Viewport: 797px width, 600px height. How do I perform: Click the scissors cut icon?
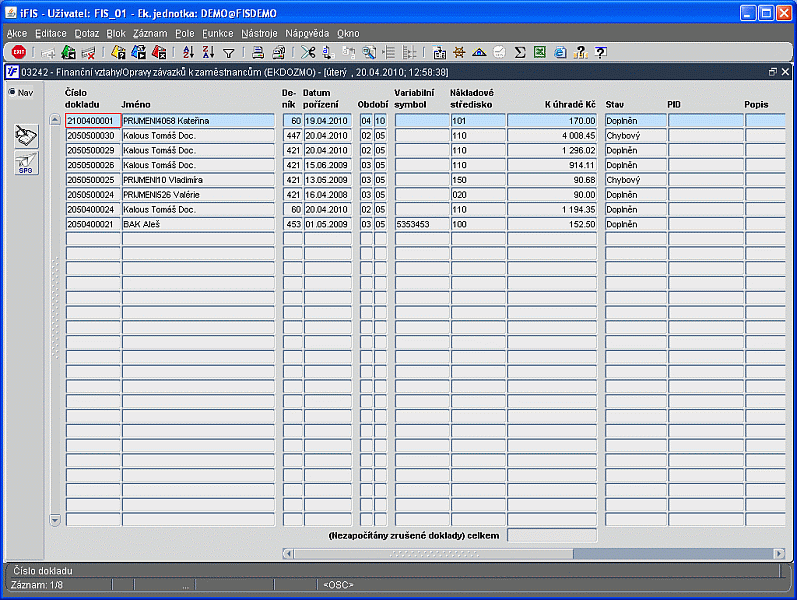308,52
